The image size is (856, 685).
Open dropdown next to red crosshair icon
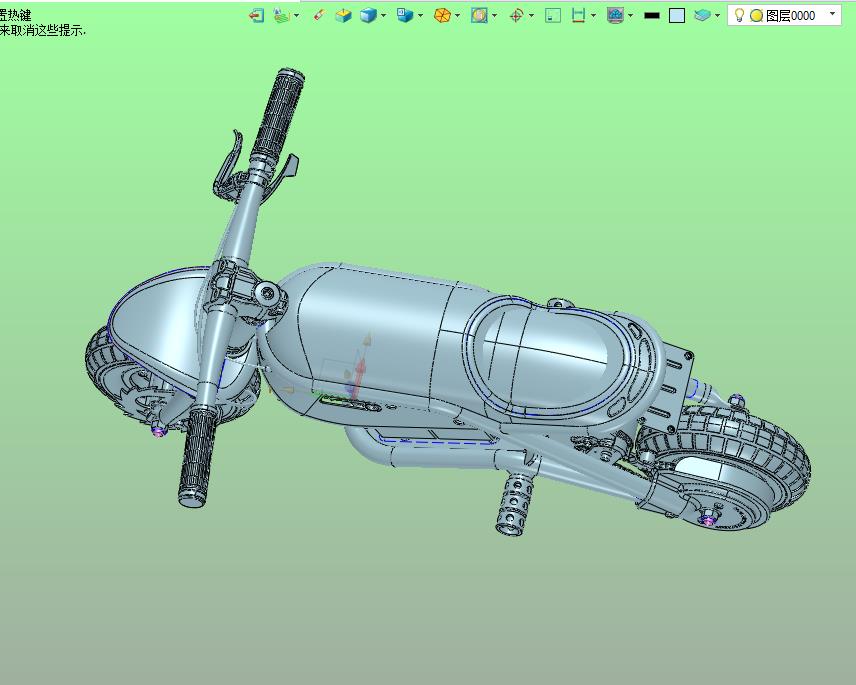click(x=531, y=16)
